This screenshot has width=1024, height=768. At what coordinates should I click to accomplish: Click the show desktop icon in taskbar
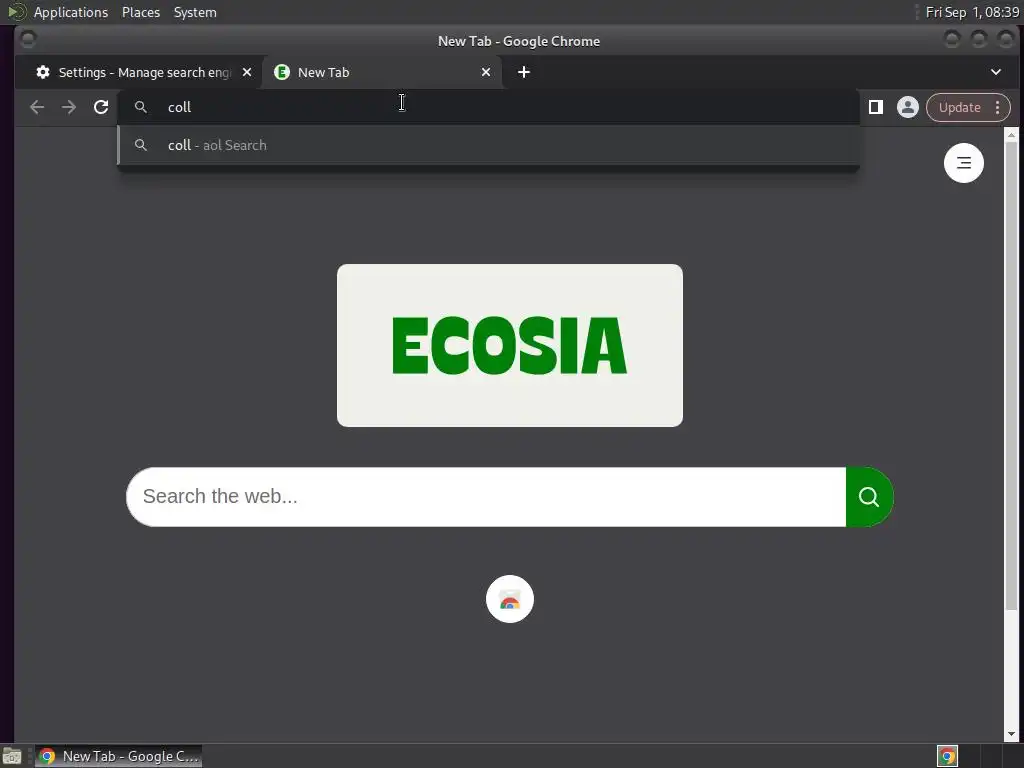click(x=12, y=756)
